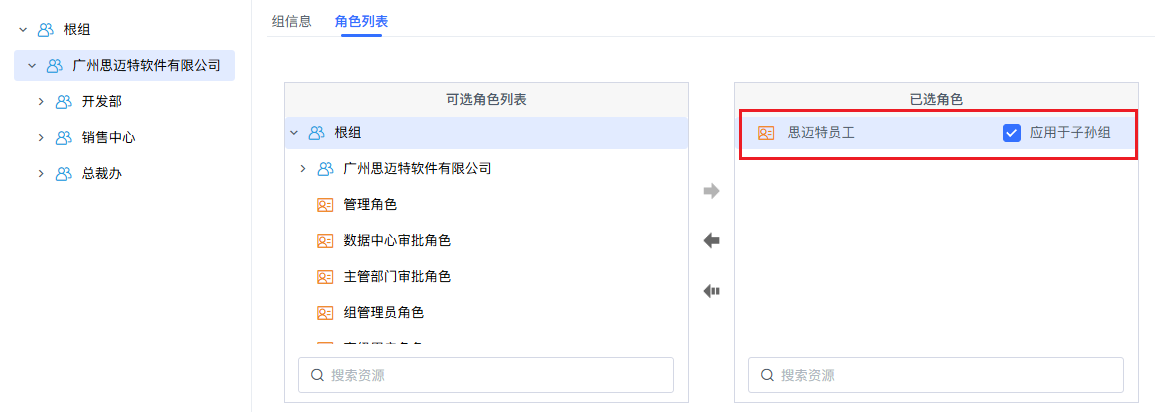
Task: Click the search field under 可选角色列表
Action: (485, 375)
